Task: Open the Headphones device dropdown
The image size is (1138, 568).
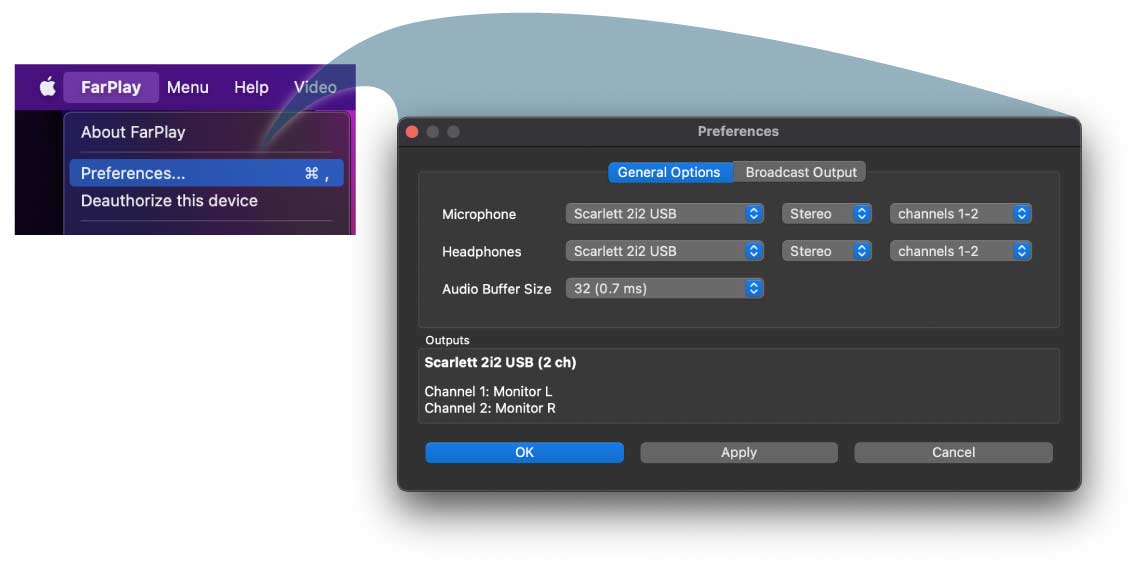Action: point(664,251)
